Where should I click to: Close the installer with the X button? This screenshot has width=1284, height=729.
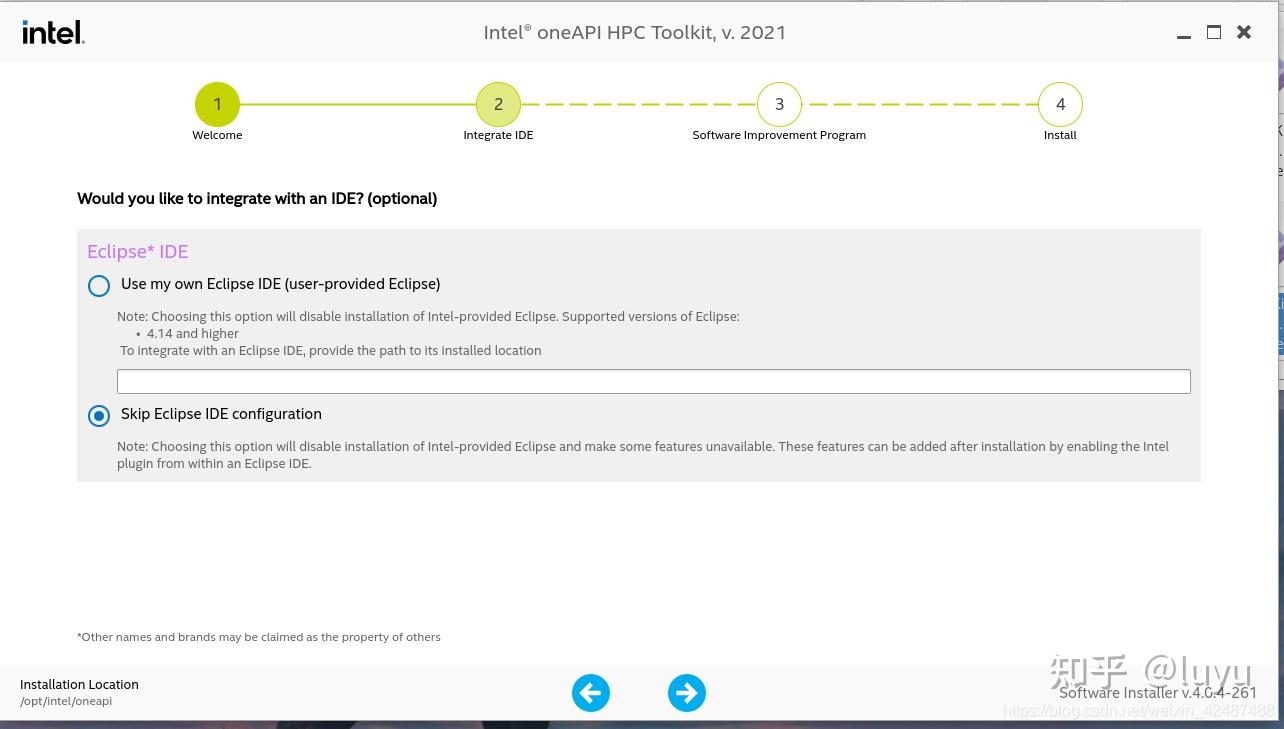(1244, 32)
